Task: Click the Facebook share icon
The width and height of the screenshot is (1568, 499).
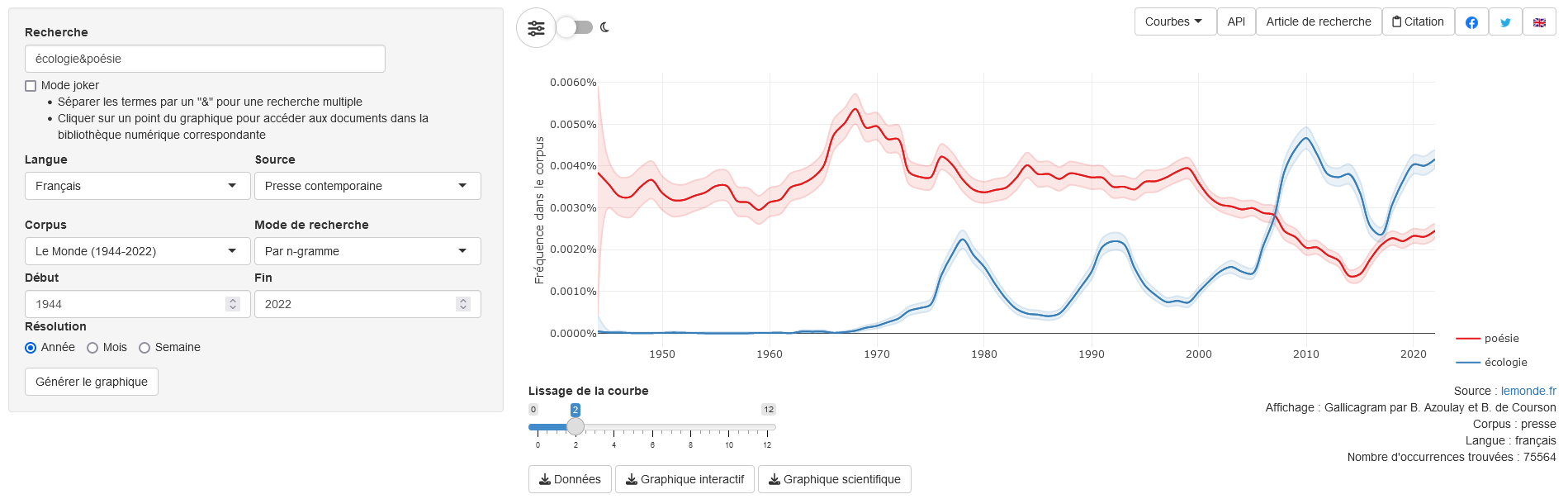Action: point(1471,22)
